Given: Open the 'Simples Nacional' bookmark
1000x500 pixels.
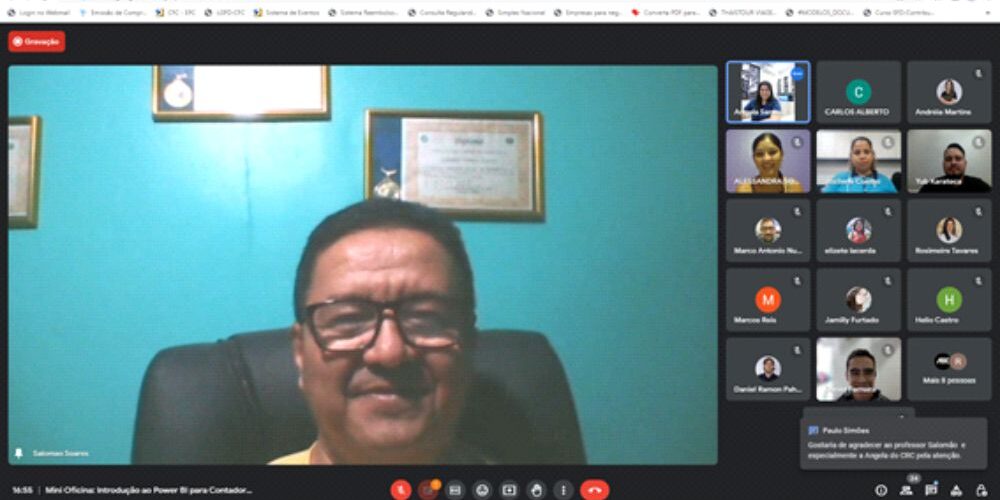Looking at the screenshot, I should click(x=517, y=13).
